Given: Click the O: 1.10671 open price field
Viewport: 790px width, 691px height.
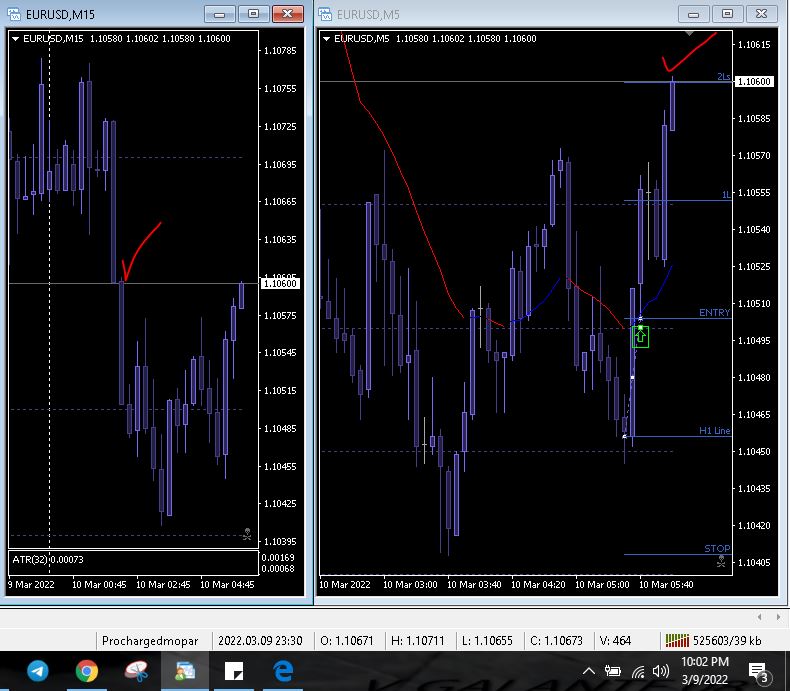Looking at the screenshot, I should pos(347,641).
